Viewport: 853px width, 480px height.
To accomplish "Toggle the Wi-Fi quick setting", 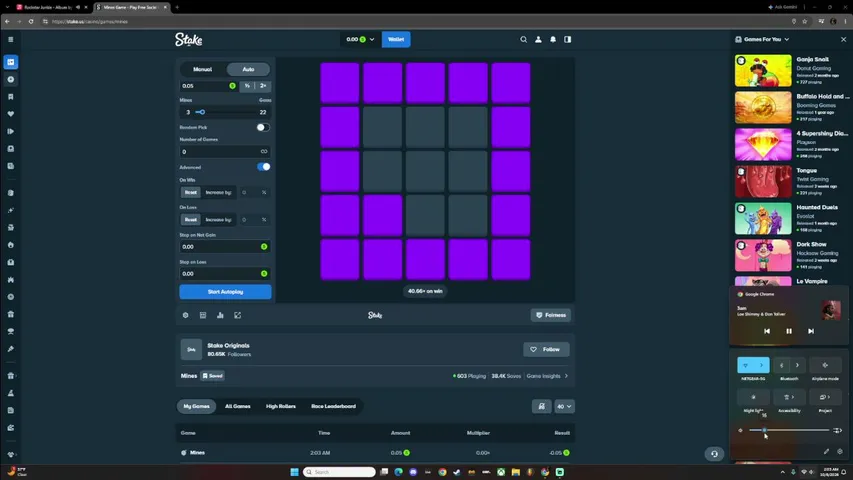I will pos(745,365).
